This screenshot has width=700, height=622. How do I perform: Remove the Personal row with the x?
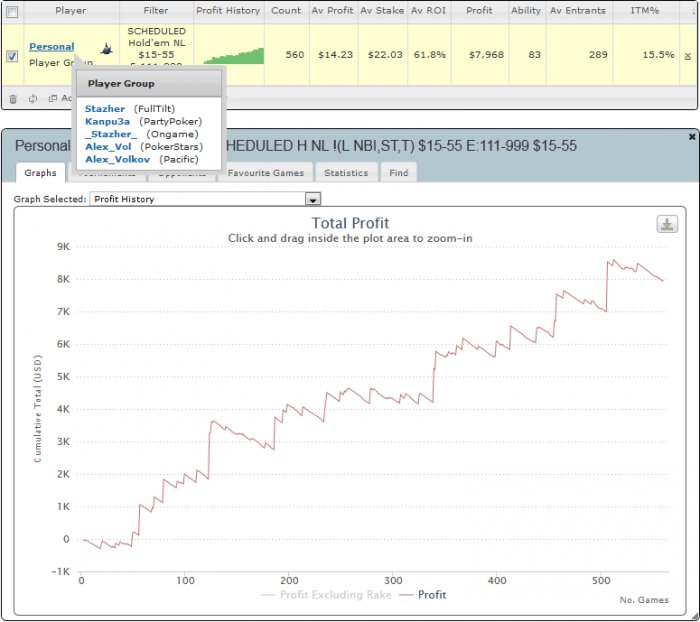687,55
